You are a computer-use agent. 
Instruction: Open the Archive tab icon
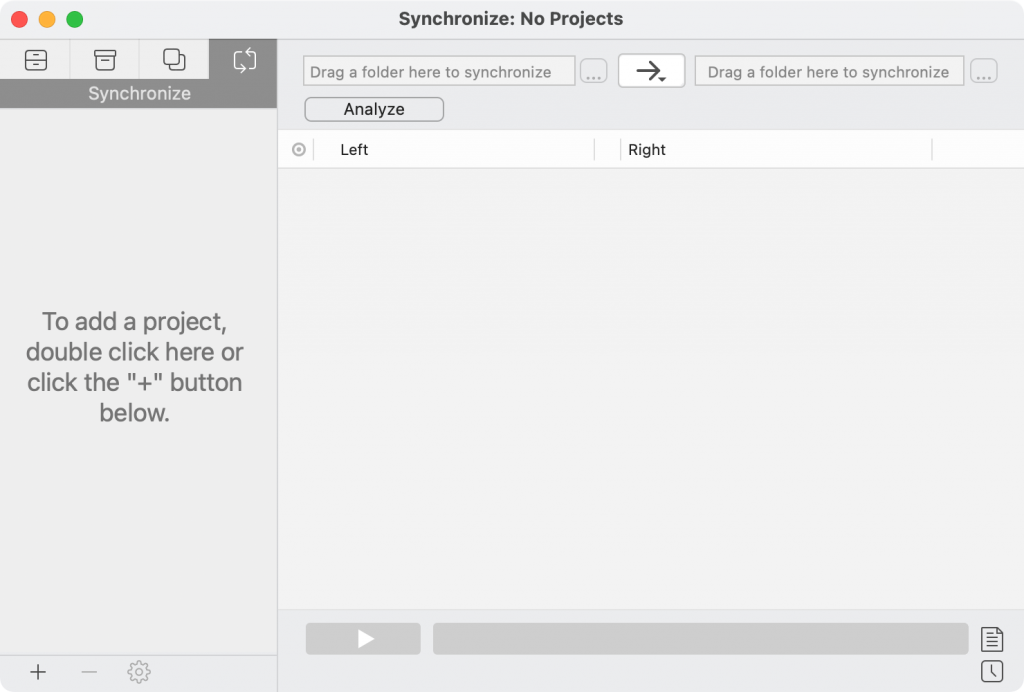(x=105, y=60)
